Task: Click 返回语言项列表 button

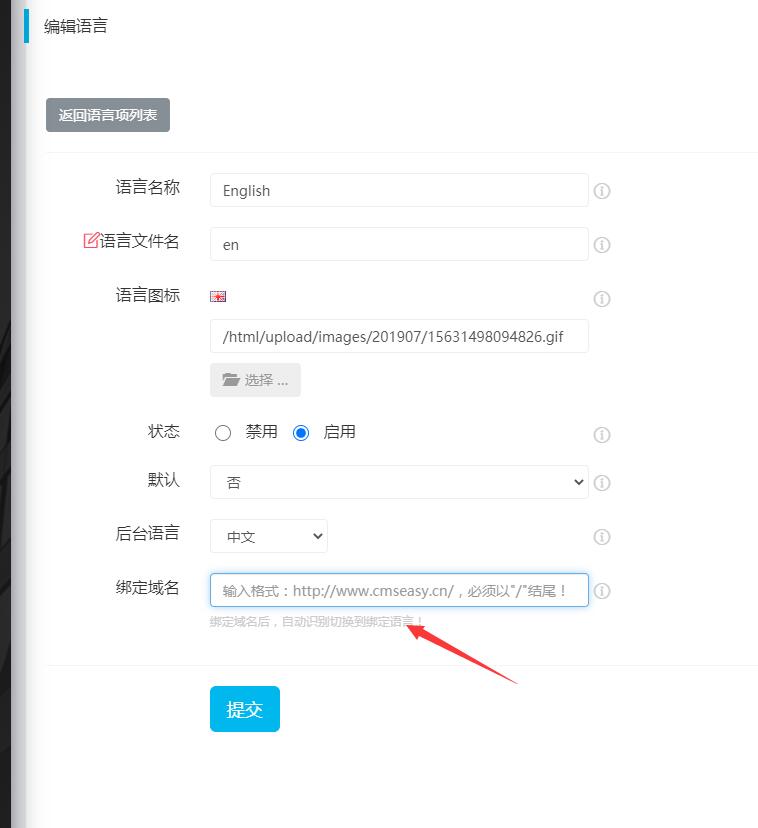Action: coord(108,115)
